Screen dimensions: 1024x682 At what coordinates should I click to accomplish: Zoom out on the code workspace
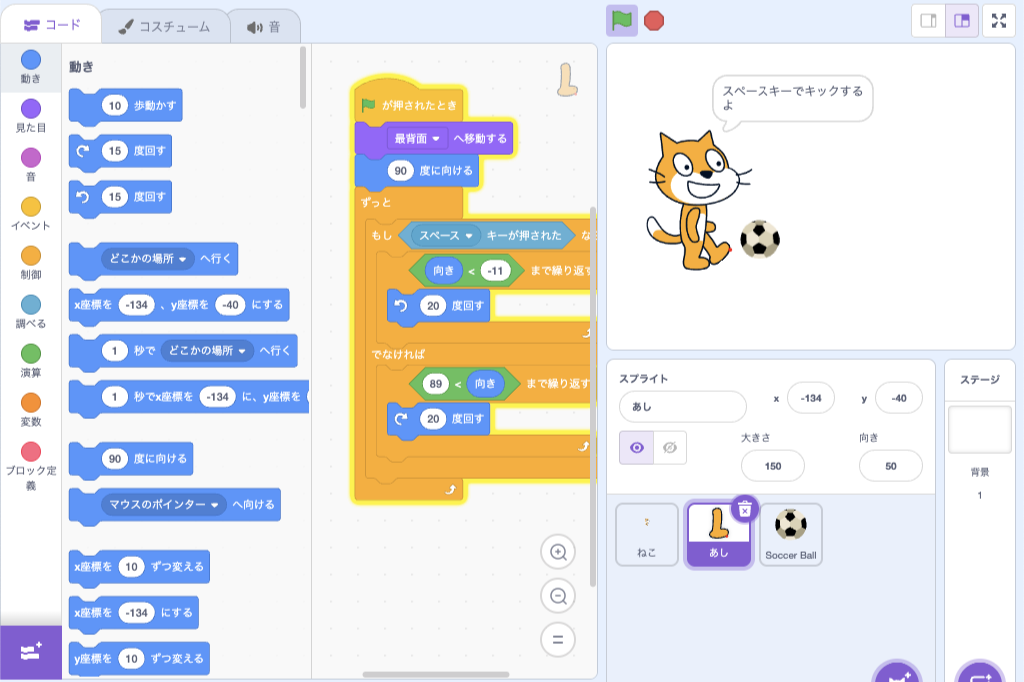coord(558,596)
